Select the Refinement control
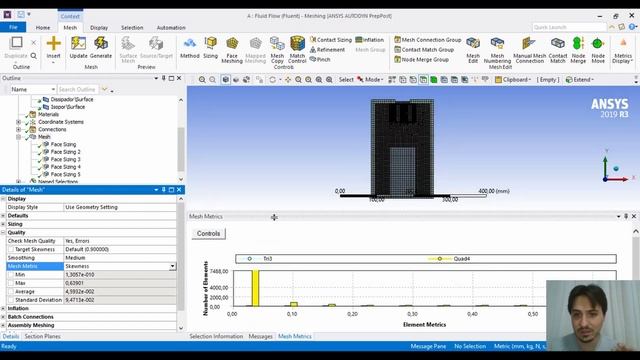 coord(327,49)
